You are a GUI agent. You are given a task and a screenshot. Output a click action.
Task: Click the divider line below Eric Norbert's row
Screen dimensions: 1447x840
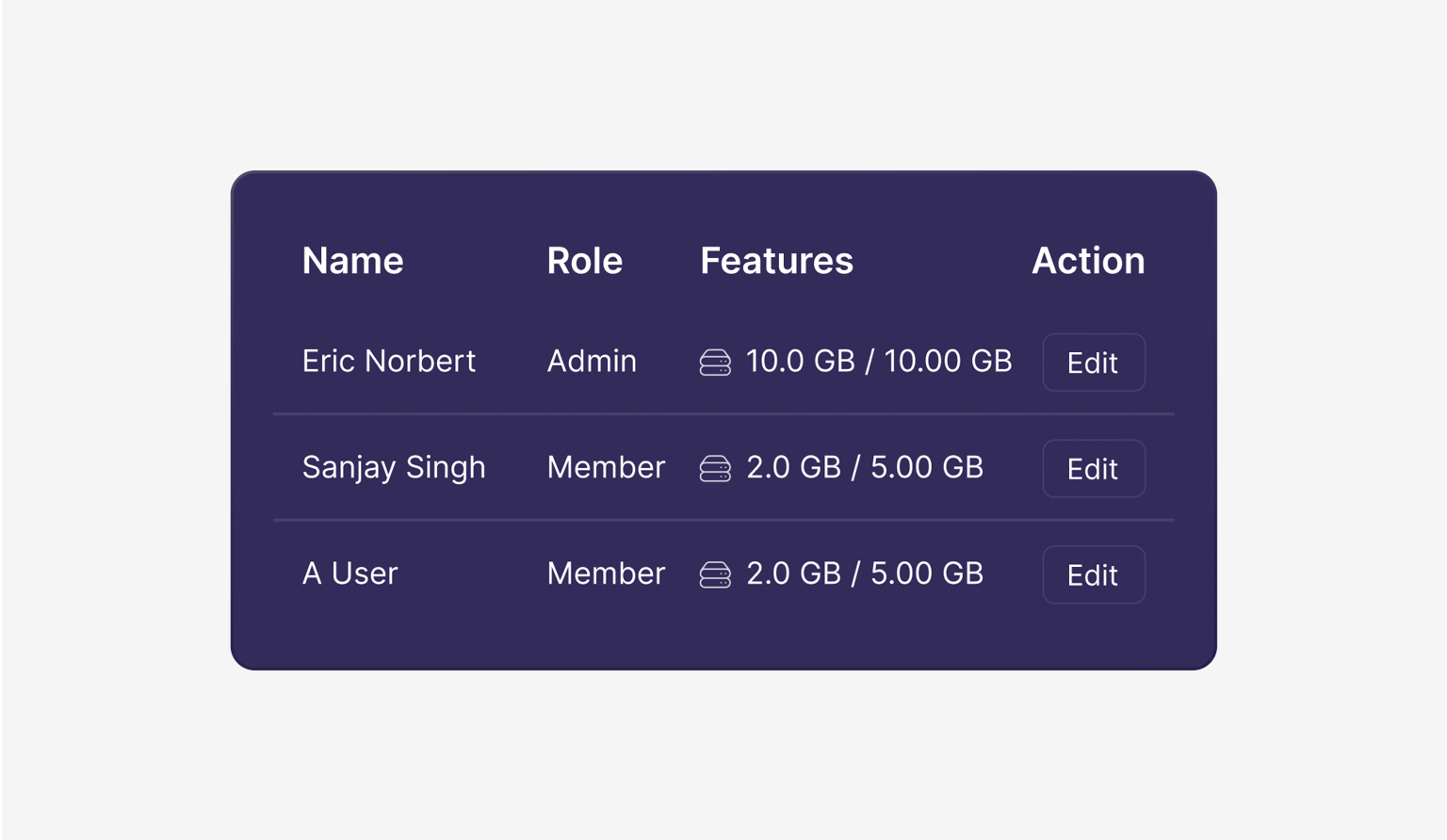723,413
